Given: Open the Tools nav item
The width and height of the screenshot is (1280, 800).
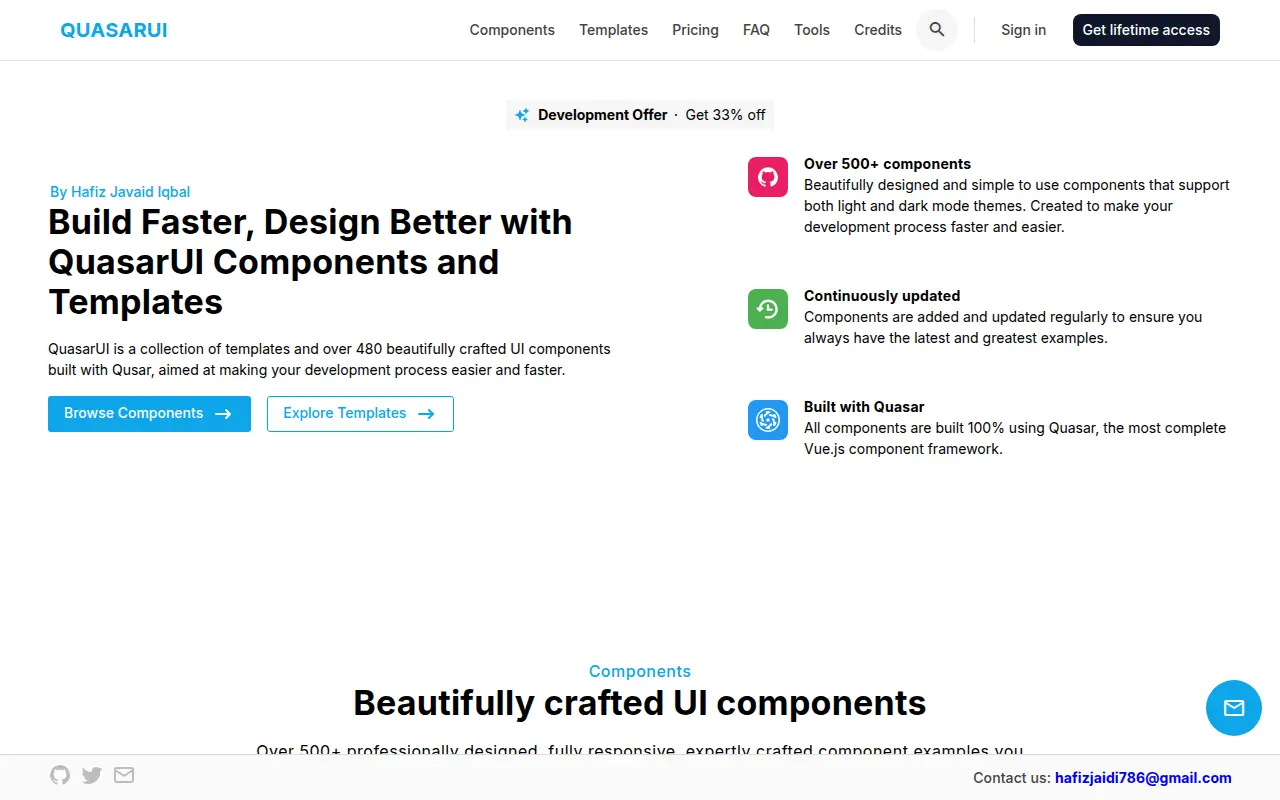Looking at the screenshot, I should tap(812, 30).
